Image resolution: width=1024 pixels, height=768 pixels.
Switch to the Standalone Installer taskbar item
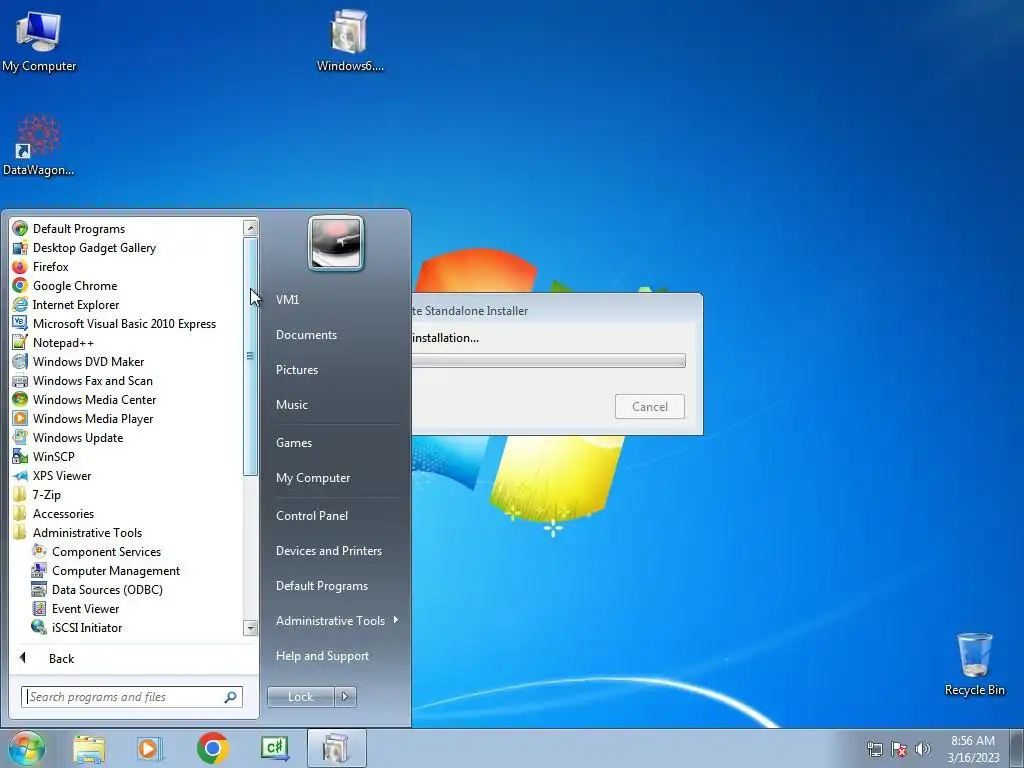(x=336, y=748)
